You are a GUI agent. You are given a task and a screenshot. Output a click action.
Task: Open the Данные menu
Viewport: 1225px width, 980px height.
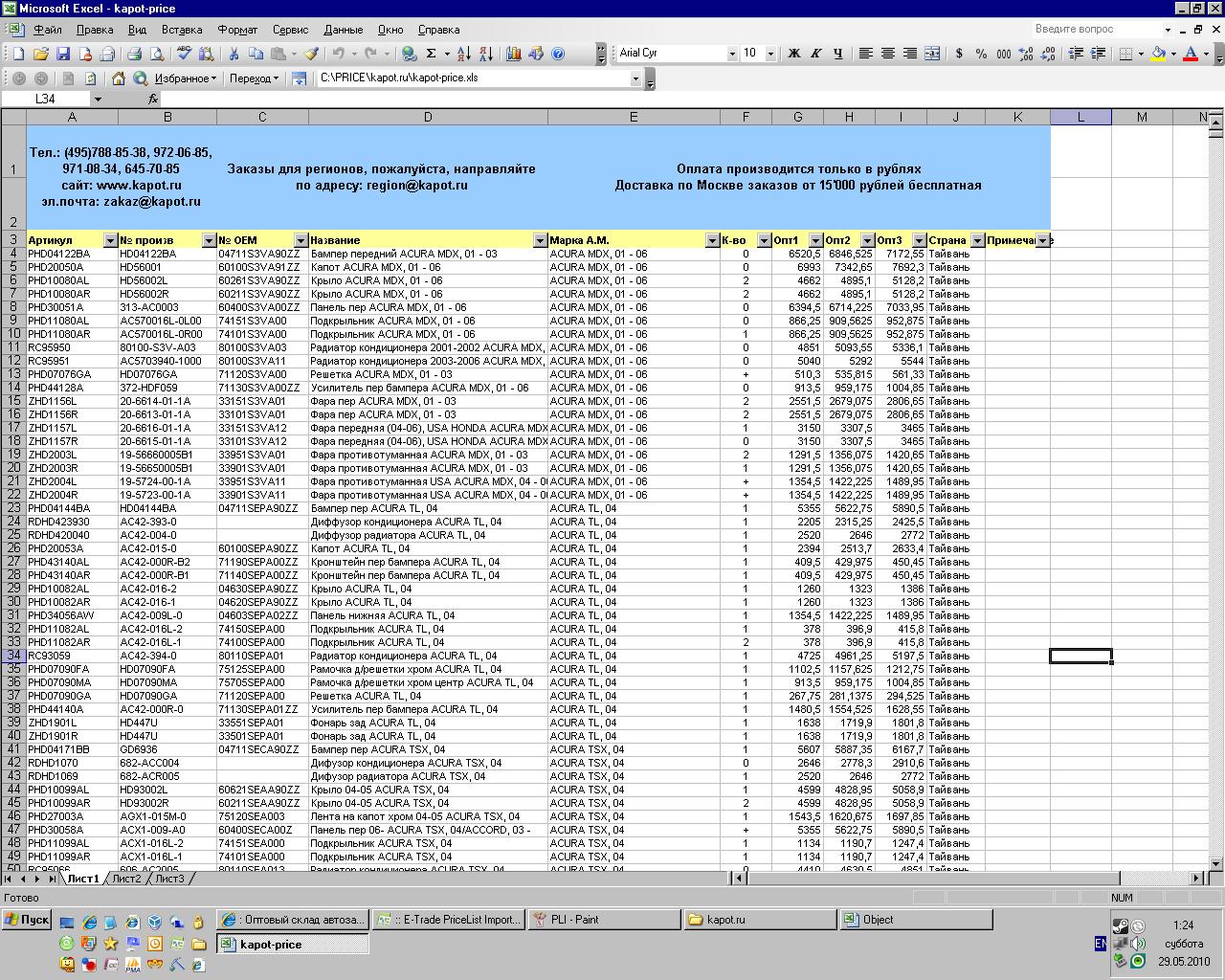[x=343, y=30]
